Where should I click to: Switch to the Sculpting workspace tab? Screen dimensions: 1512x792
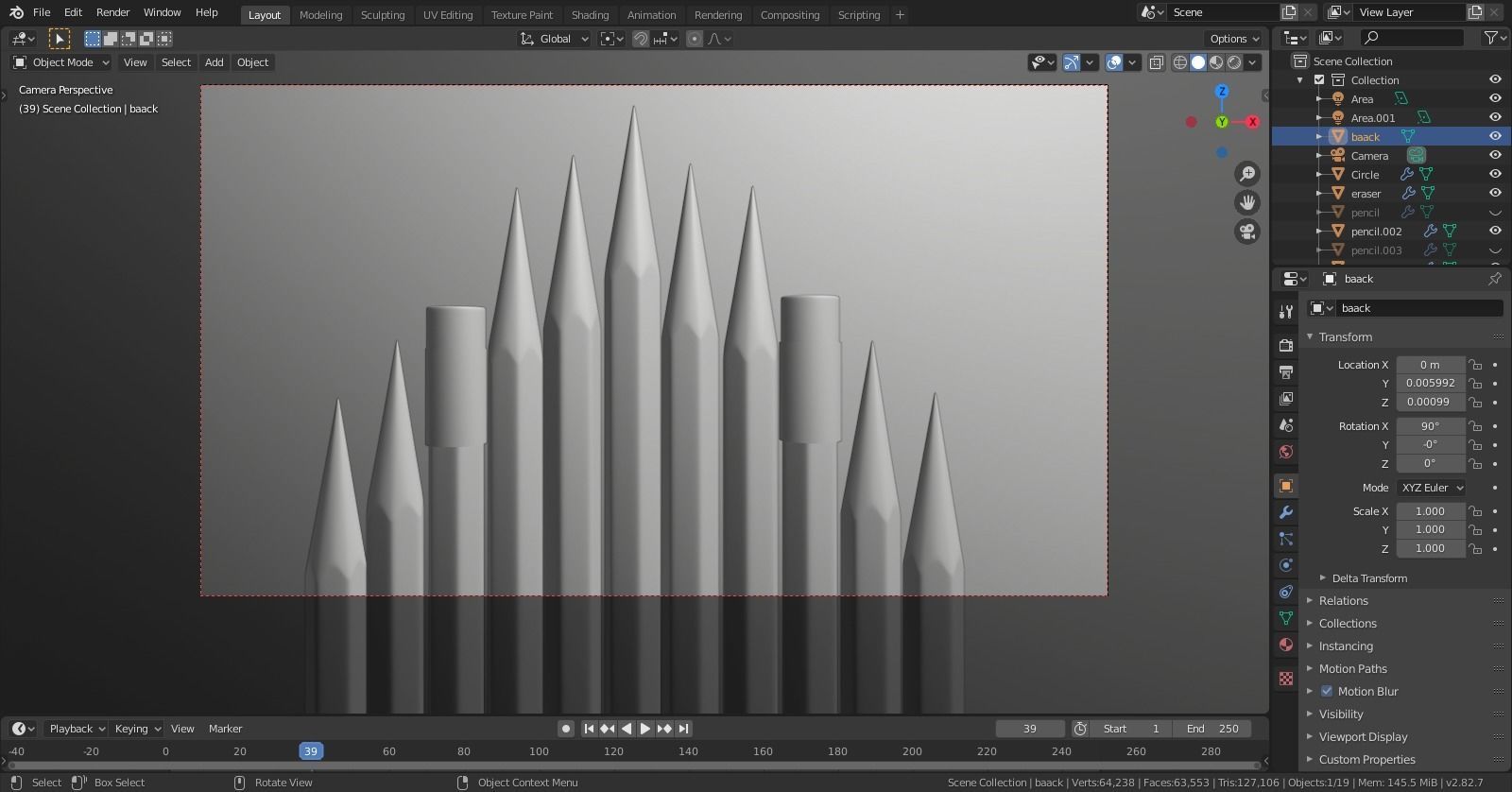coord(383,15)
